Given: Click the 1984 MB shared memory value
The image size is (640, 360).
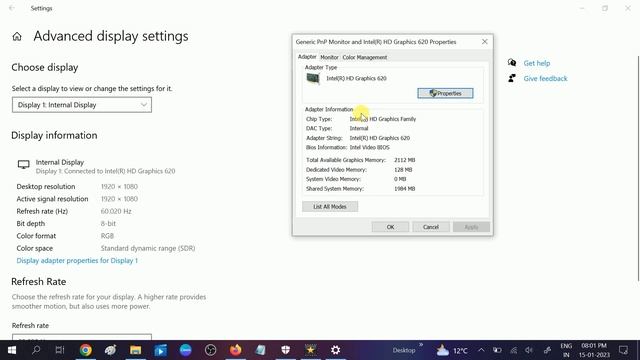Looking at the screenshot, I should point(404,189).
